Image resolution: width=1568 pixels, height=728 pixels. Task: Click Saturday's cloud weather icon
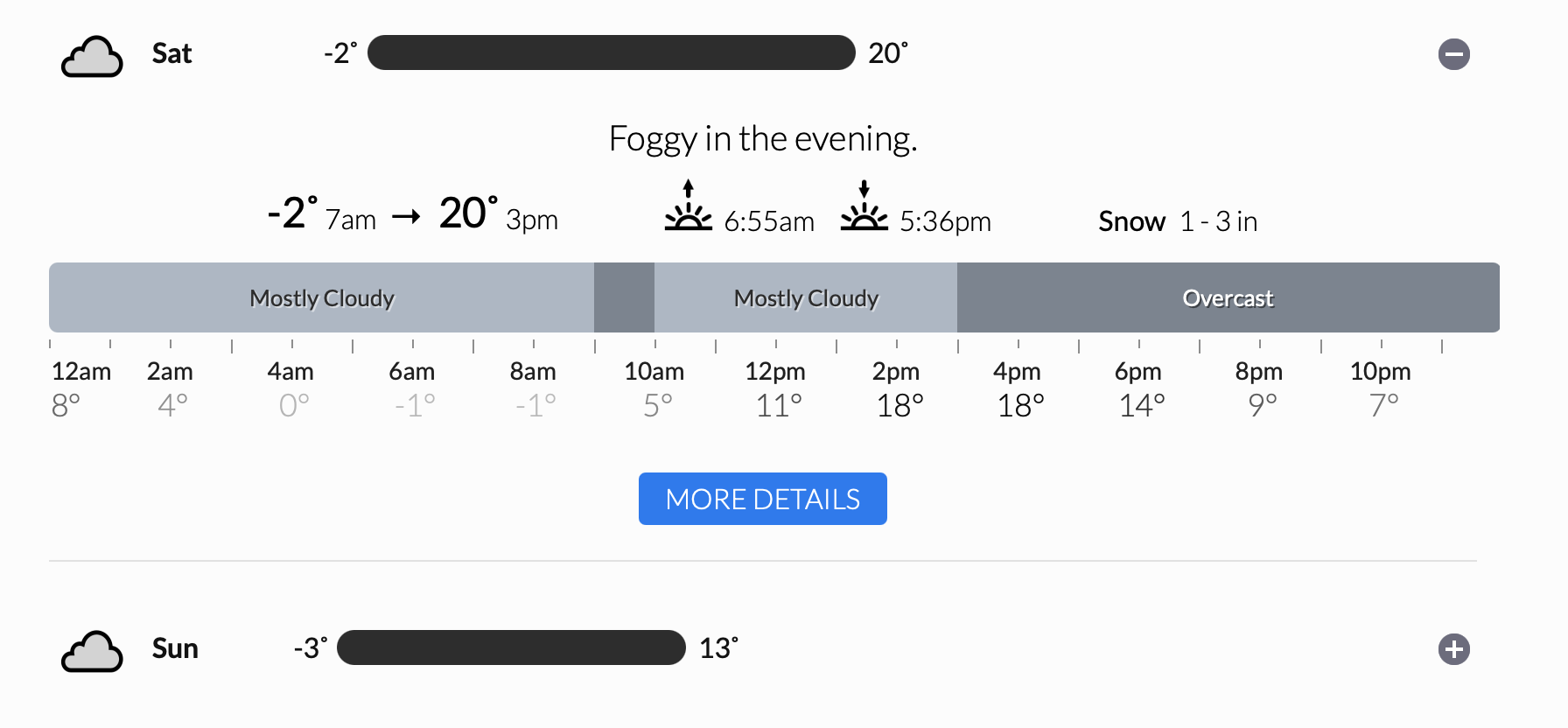click(x=92, y=57)
